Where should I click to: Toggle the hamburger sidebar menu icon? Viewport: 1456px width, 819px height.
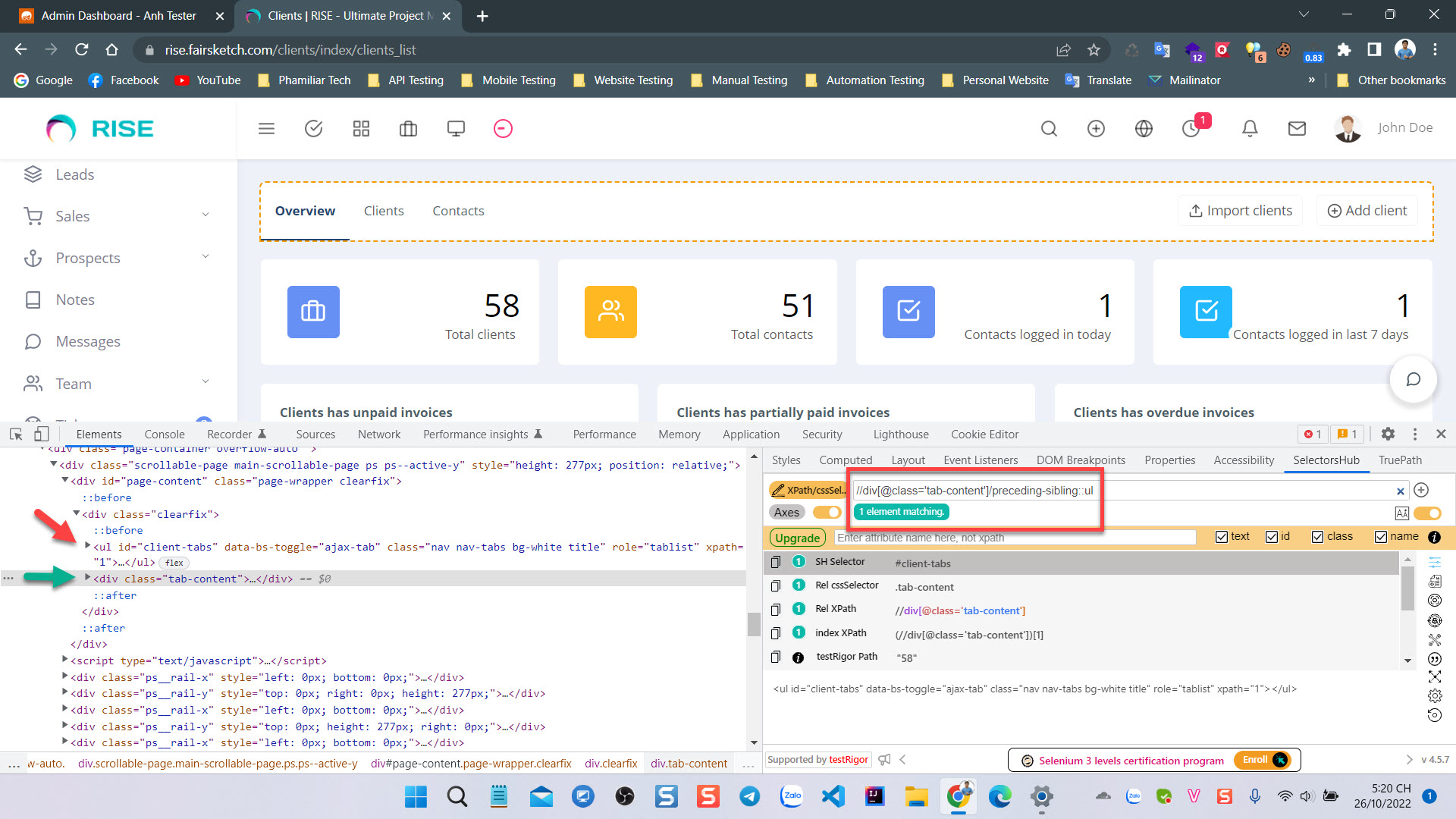pyautogui.click(x=266, y=129)
